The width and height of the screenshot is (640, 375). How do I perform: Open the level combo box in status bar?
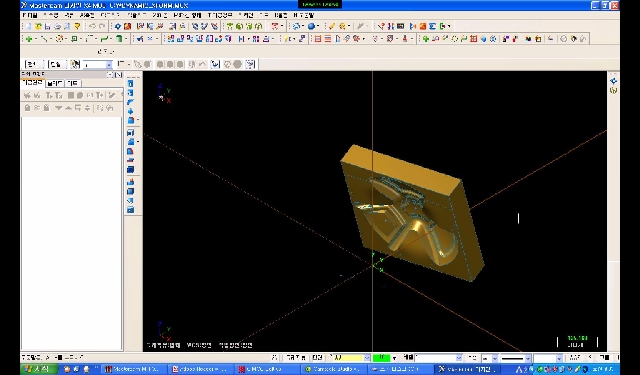[x=439, y=358]
